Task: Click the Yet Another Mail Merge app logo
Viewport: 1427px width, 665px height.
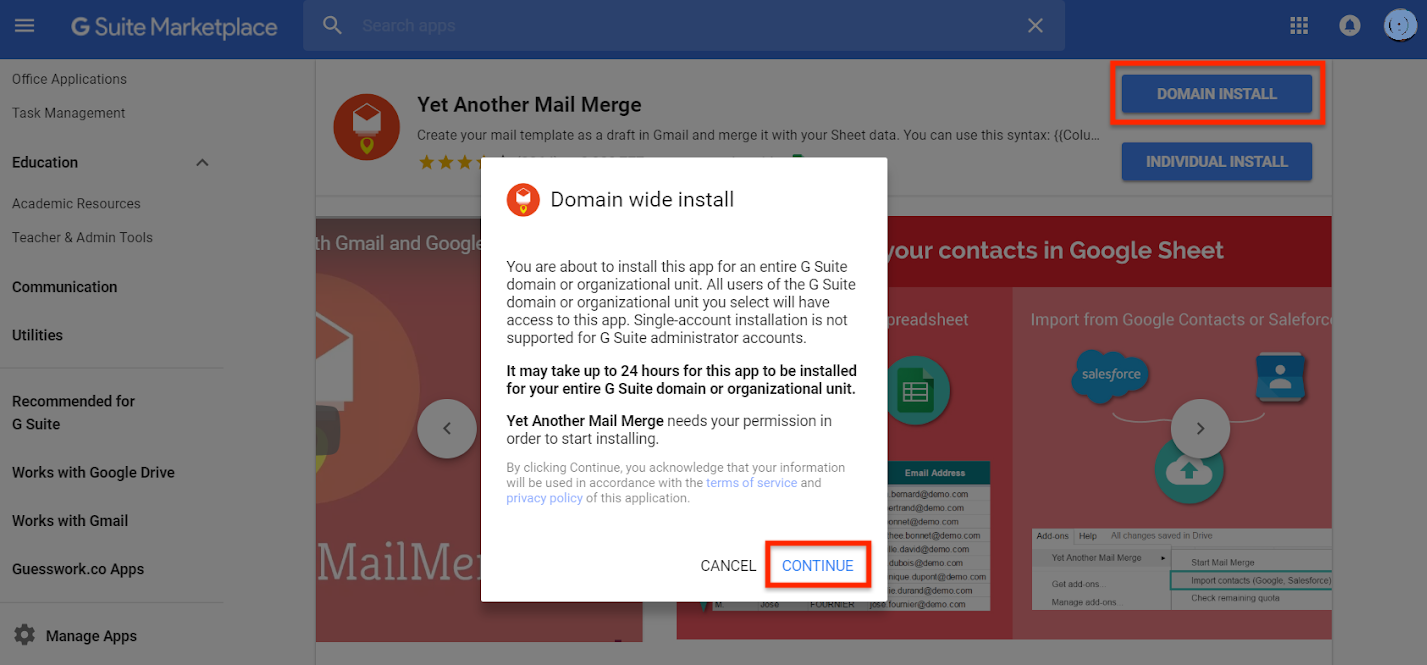Action: (x=366, y=127)
